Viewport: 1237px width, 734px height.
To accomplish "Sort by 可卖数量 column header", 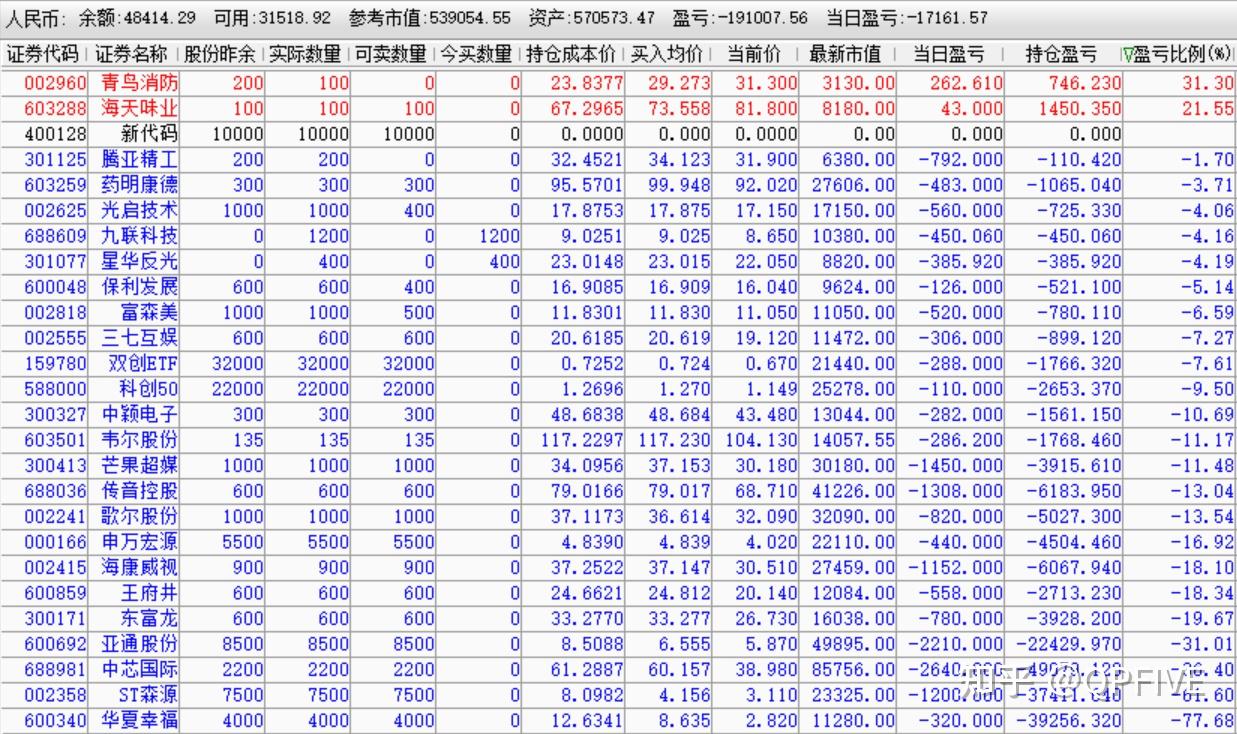I will [x=391, y=54].
